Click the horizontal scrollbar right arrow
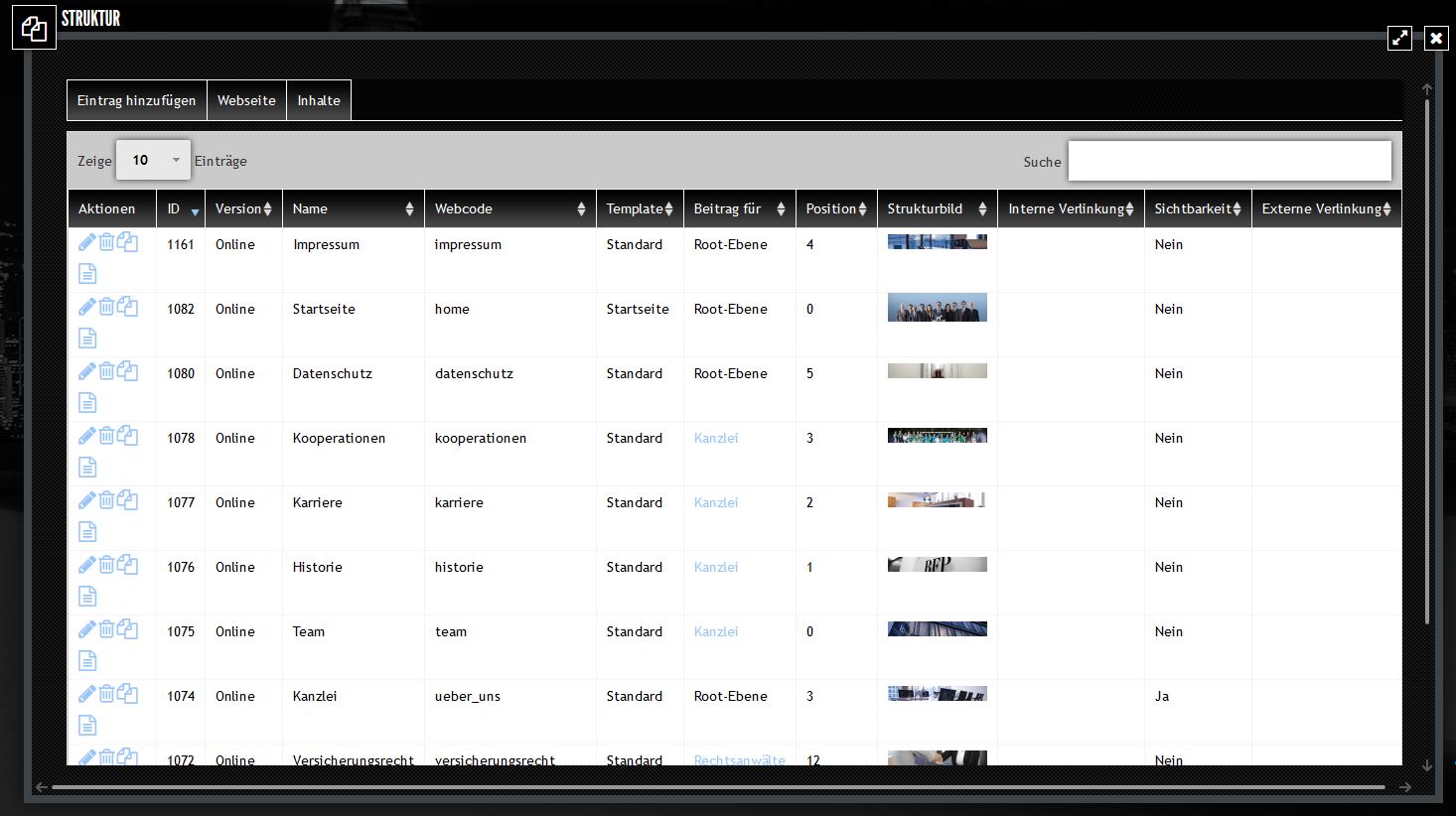This screenshot has width=1456, height=816. click(1405, 787)
